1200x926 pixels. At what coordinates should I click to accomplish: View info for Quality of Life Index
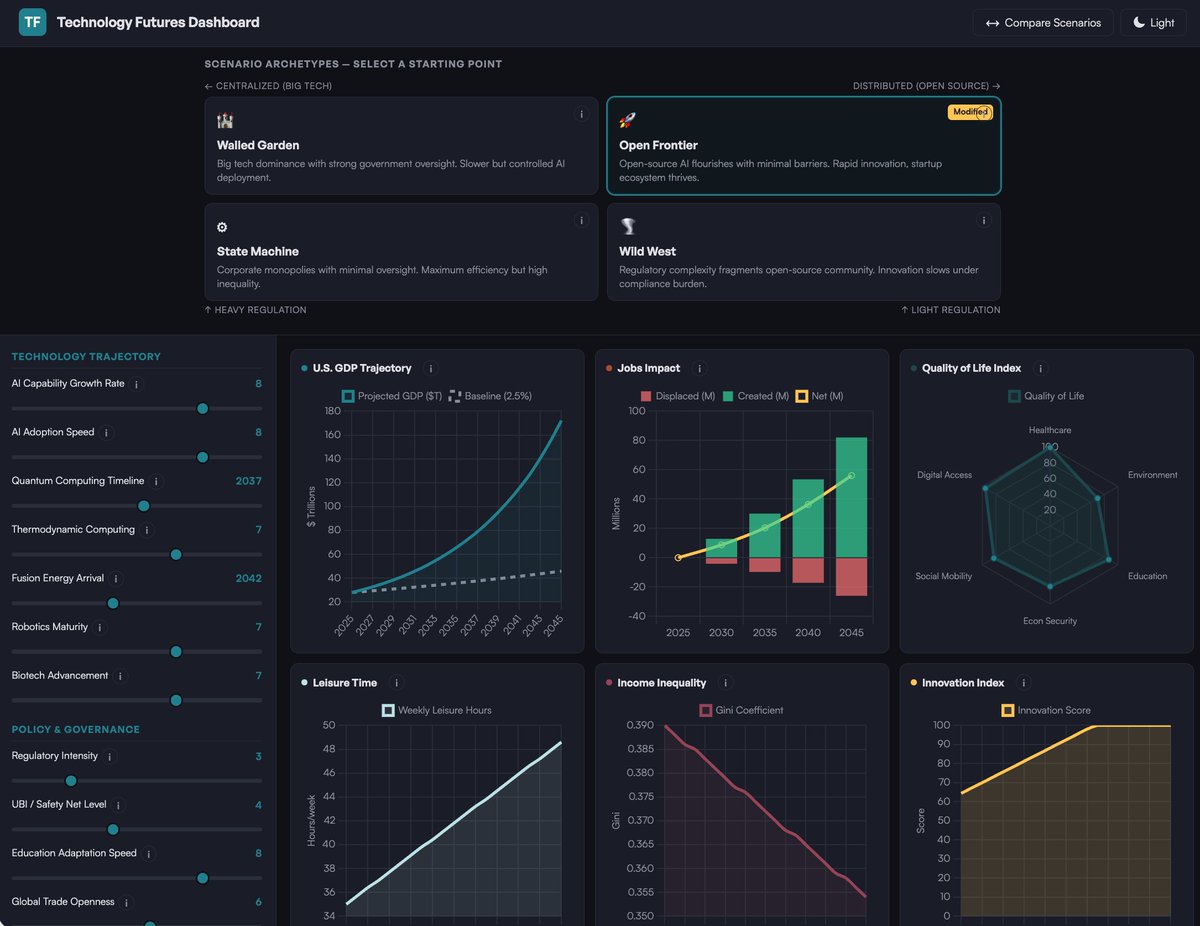pos(1041,369)
